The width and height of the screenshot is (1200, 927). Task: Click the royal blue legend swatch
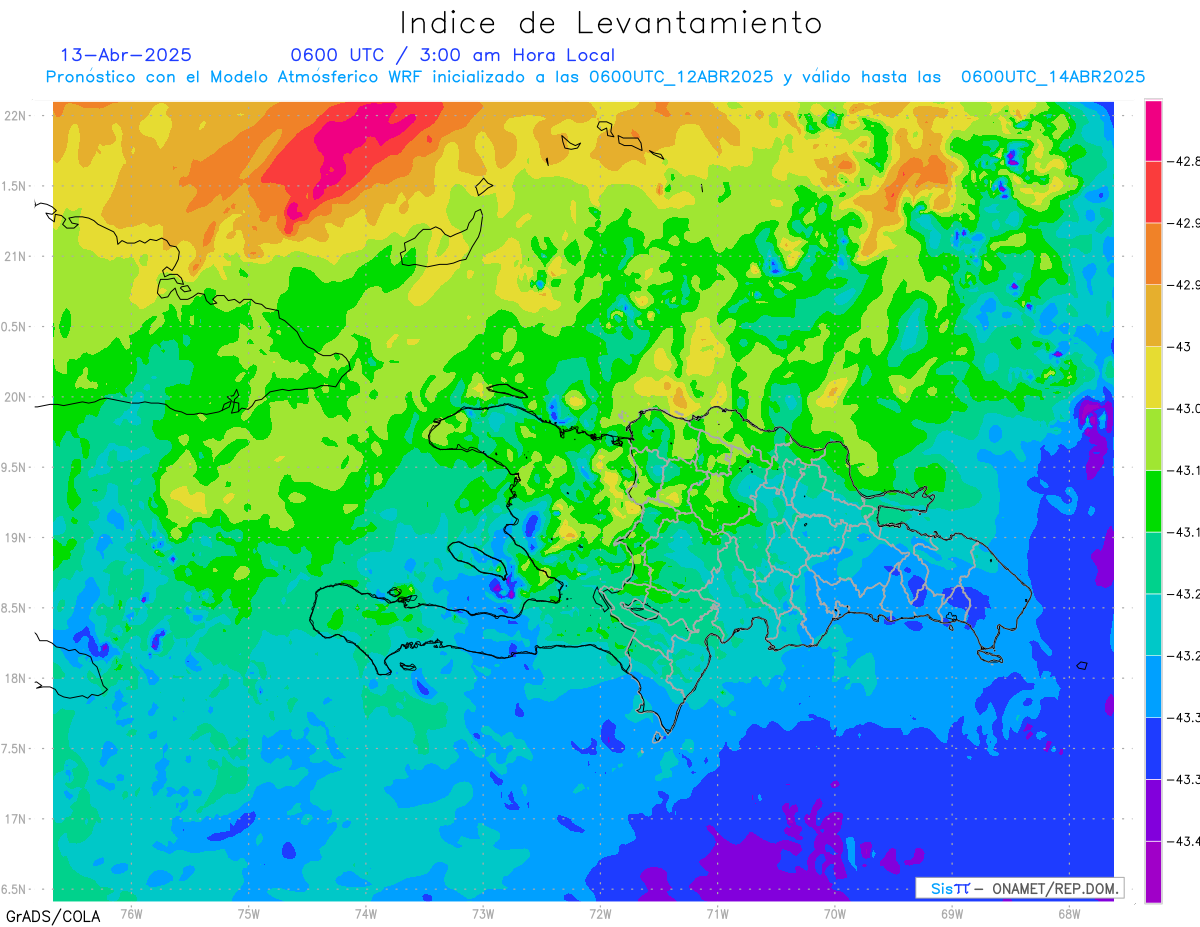[x=1153, y=749]
